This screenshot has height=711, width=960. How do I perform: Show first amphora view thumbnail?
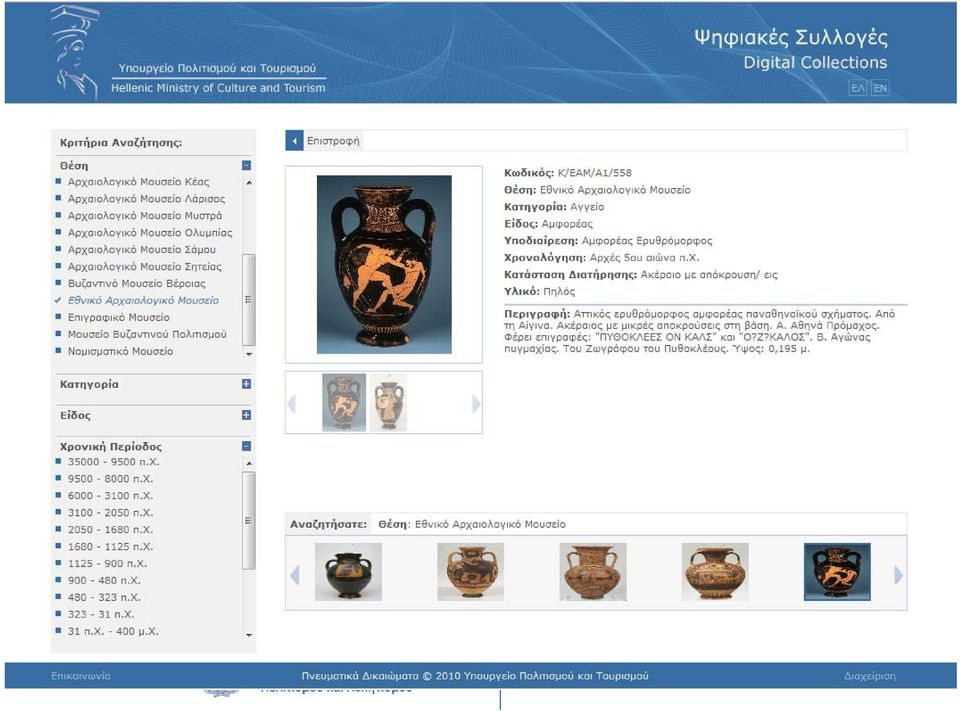[x=343, y=402]
